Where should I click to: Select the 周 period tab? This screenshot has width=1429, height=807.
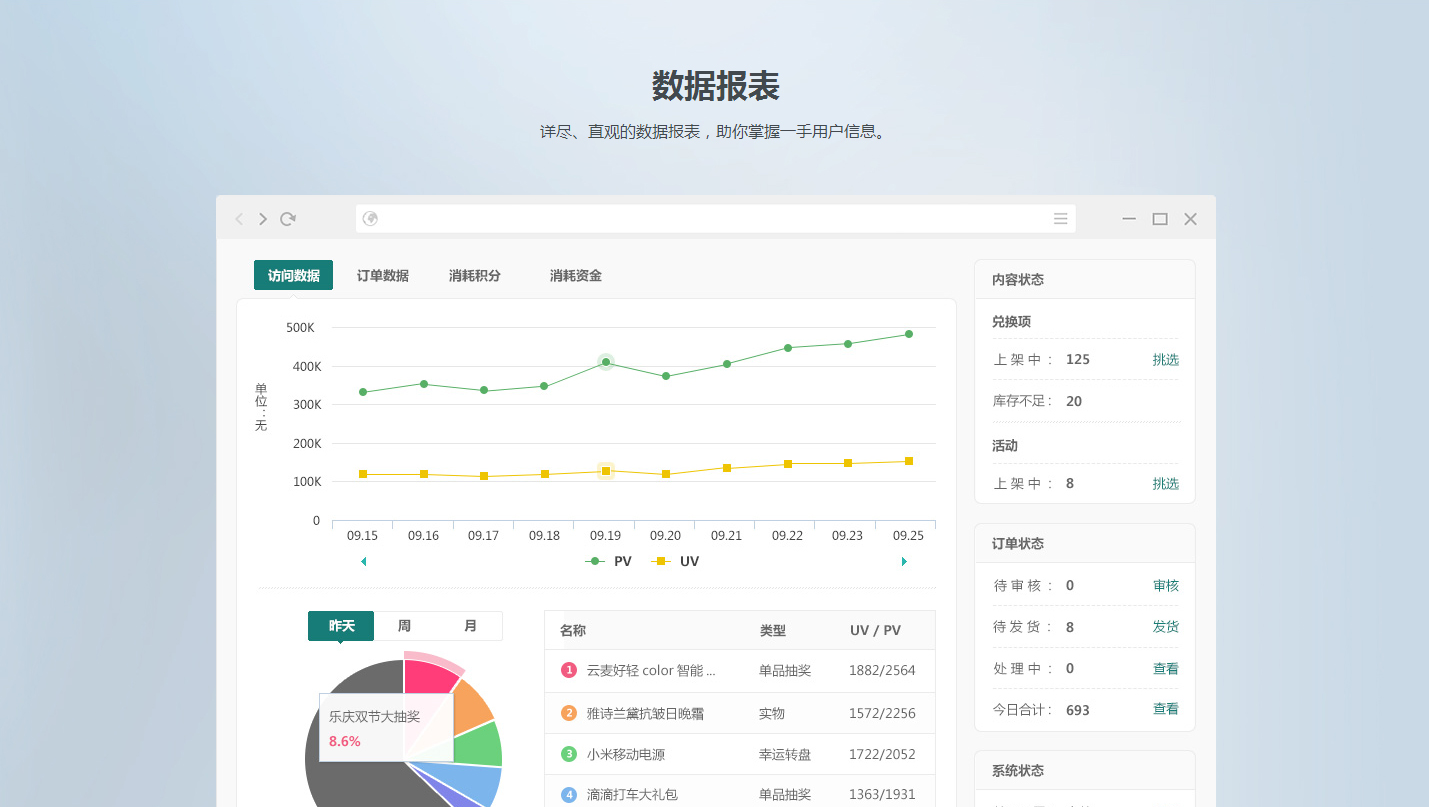tap(404, 626)
